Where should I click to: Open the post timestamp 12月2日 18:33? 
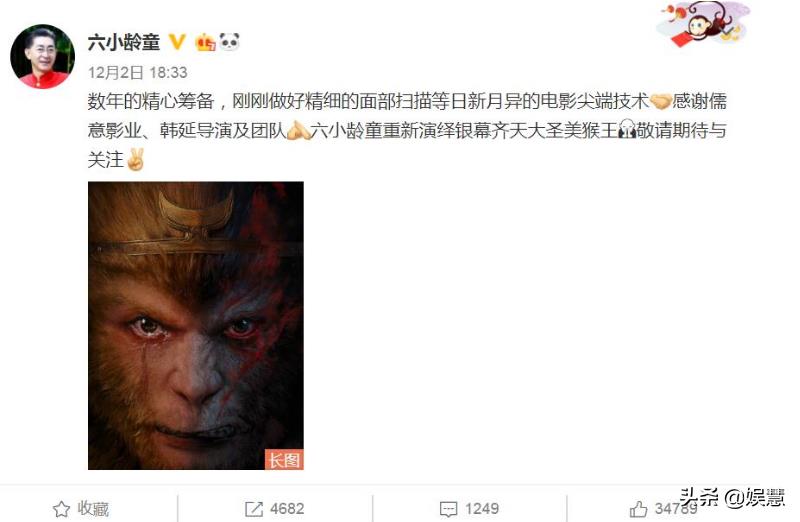click(x=137, y=72)
